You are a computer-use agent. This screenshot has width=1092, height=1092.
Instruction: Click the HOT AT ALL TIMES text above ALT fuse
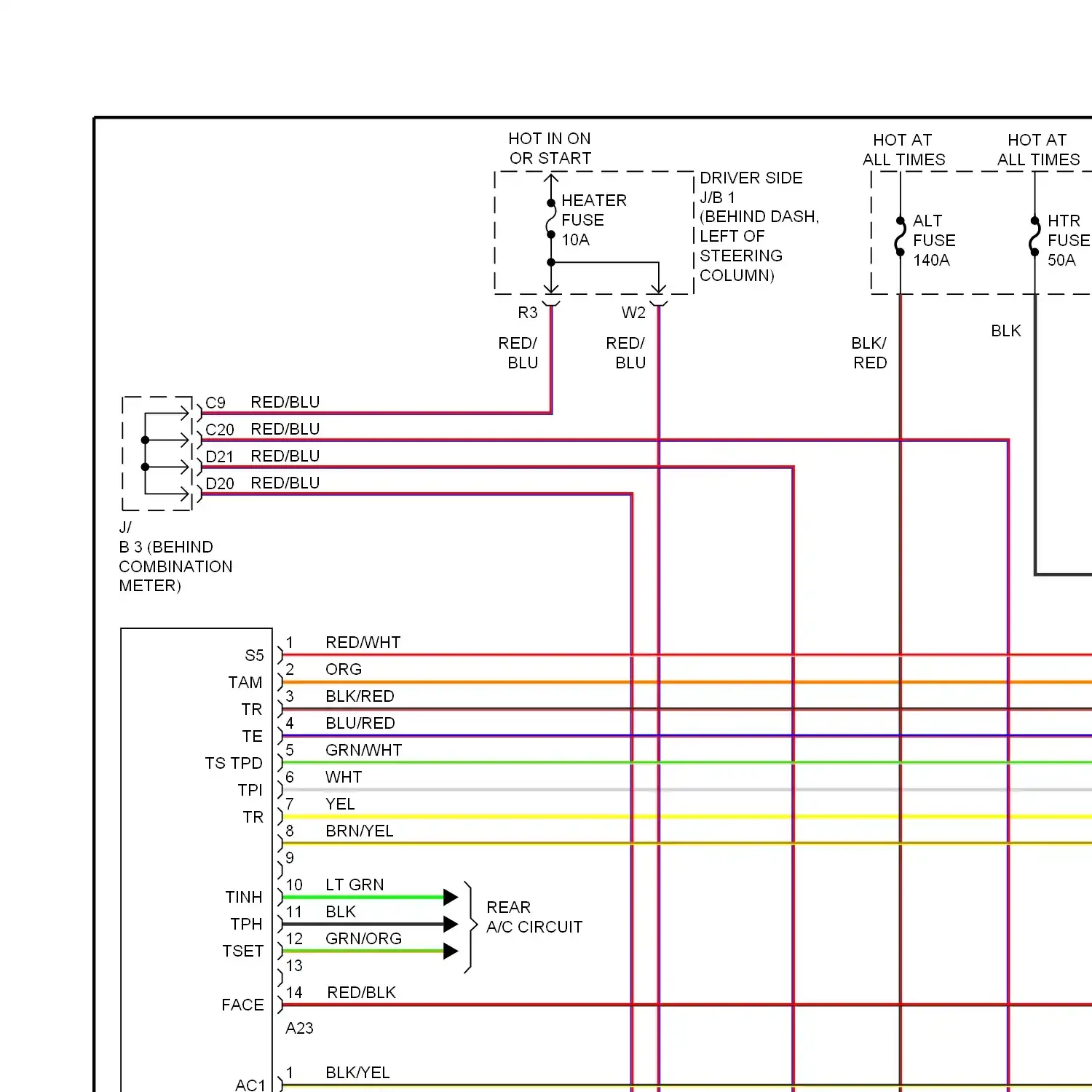903,150
